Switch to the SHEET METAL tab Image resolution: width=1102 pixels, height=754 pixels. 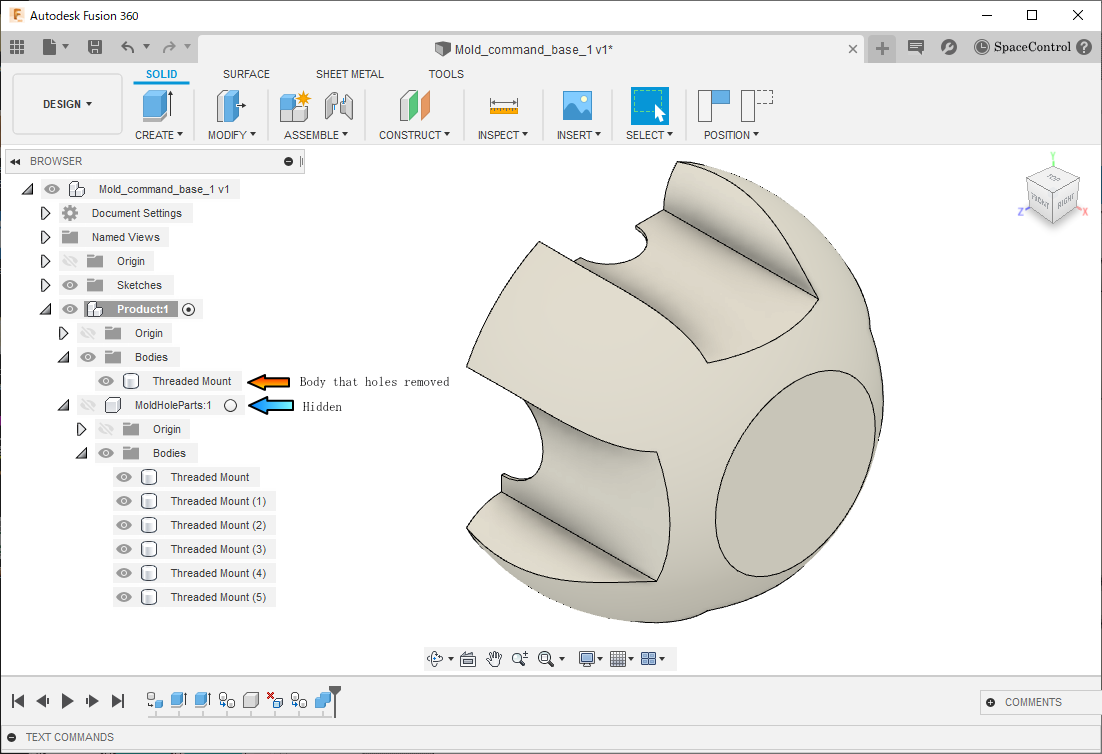tap(350, 74)
